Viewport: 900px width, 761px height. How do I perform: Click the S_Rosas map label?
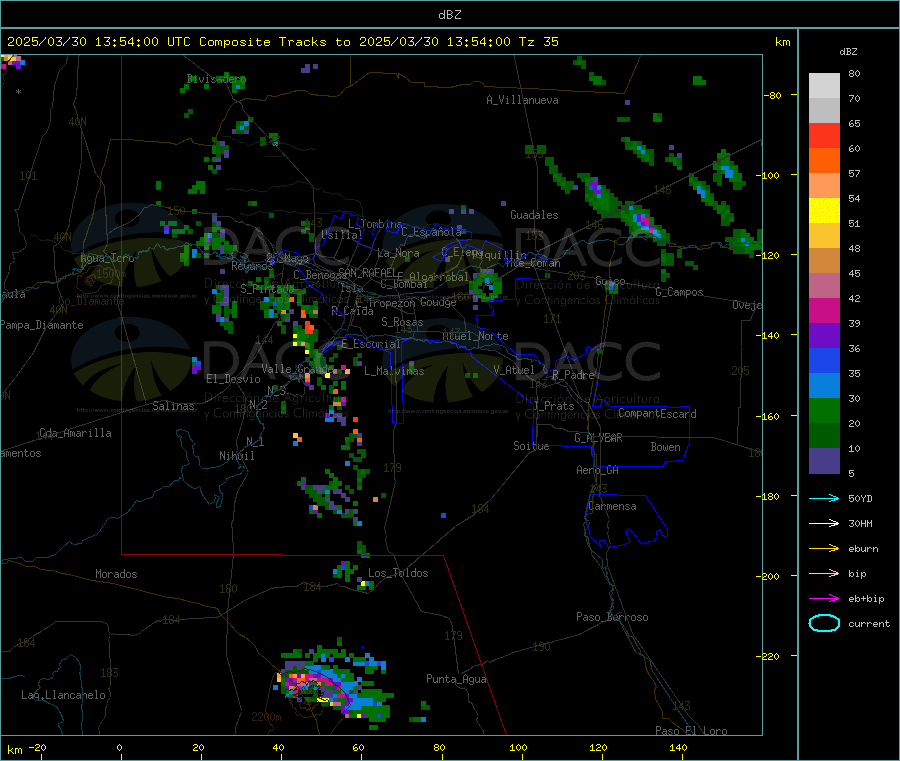tap(402, 322)
